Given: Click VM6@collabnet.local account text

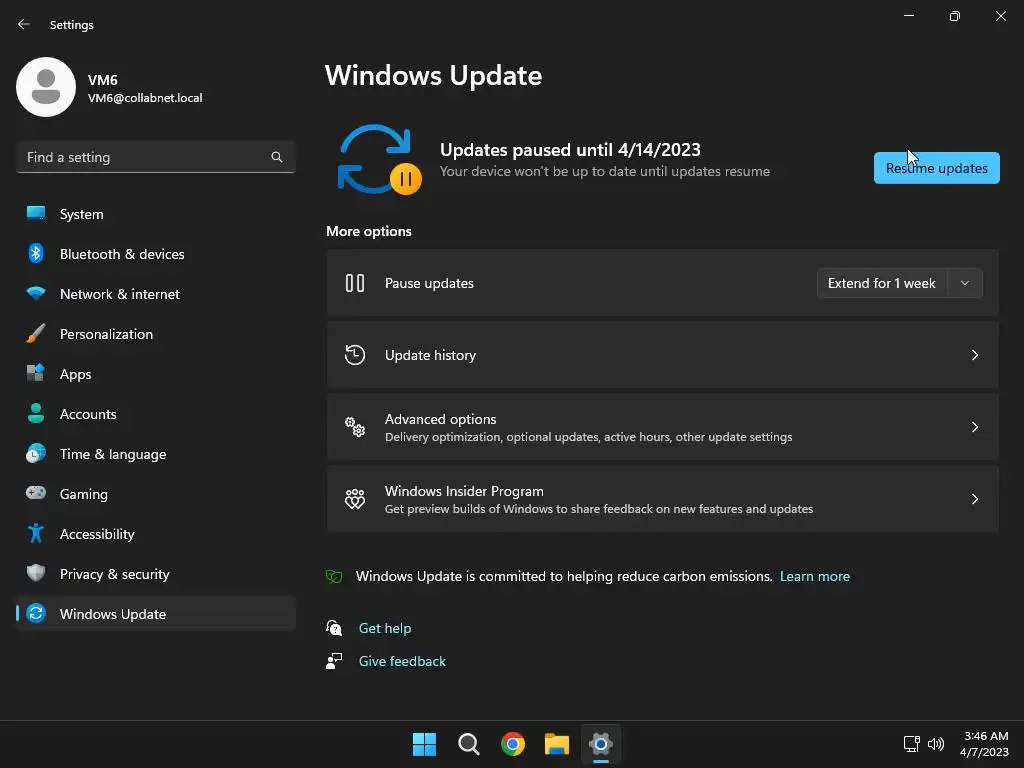Looking at the screenshot, I should click(145, 98).
